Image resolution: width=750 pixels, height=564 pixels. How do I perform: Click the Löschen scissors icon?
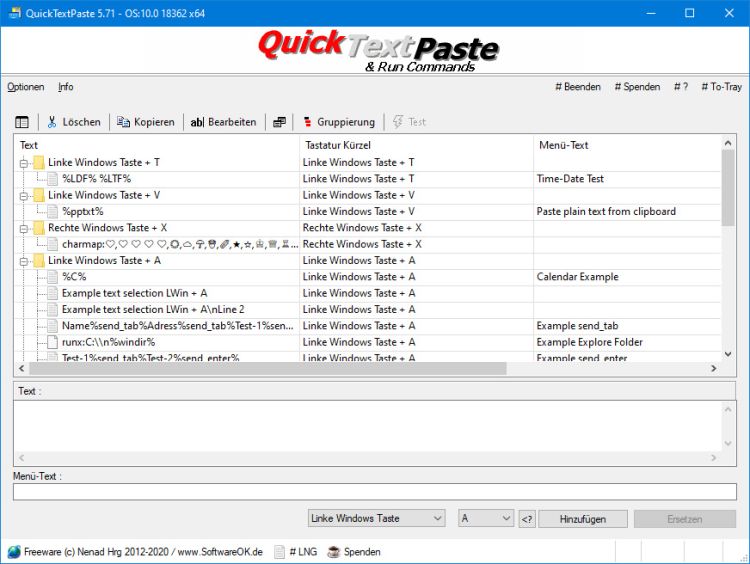[52, 122]
